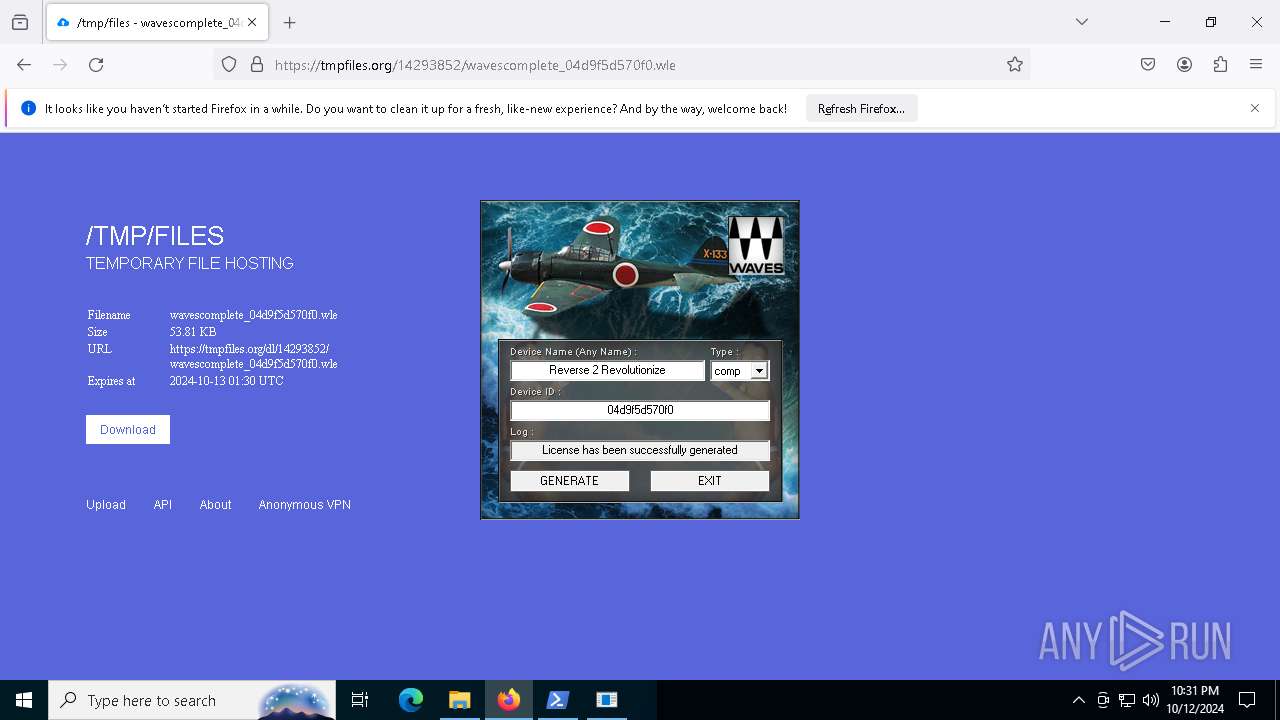Click the EXIT button
Viewport: 1280px width, 720px height.
(710, 481)
